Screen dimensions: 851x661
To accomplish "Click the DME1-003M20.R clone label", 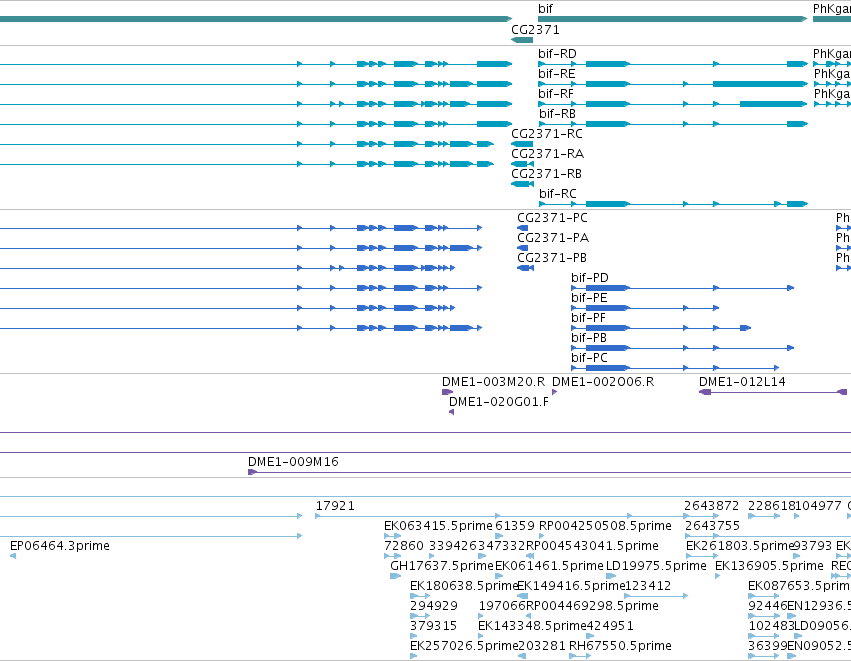I will click(x=493, y=382).
